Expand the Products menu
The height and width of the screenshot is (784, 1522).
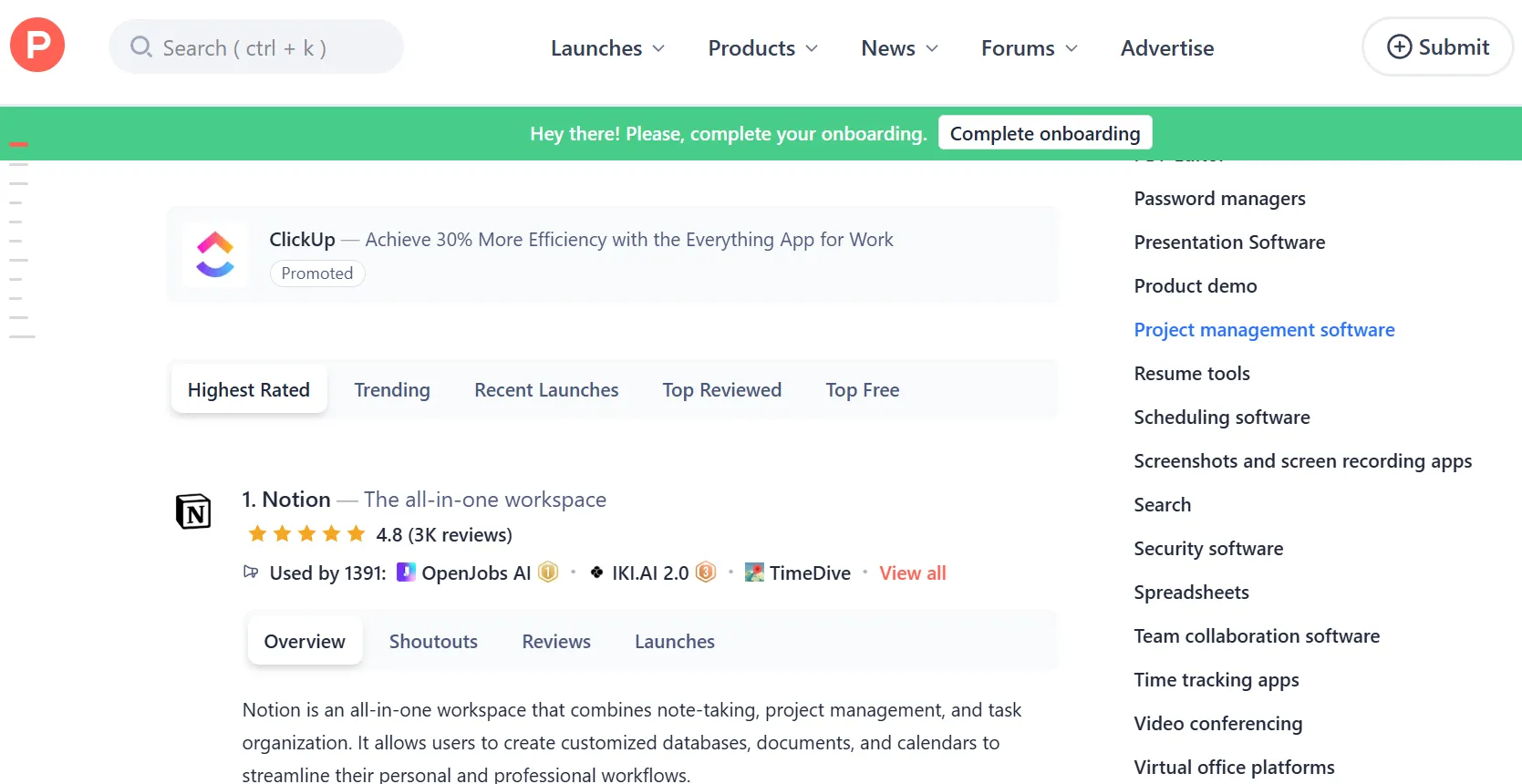(x=762, y=48)
